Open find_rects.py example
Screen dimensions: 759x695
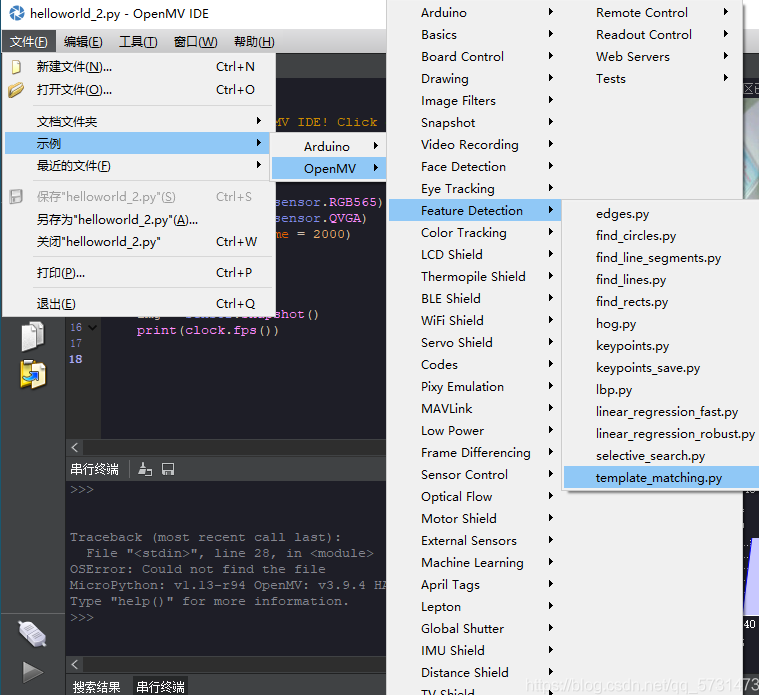(x=661, y=302)
